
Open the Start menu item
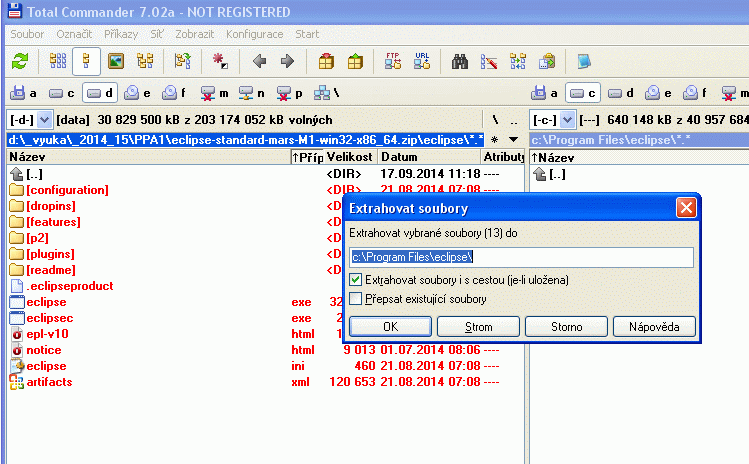tap(307, 34)
